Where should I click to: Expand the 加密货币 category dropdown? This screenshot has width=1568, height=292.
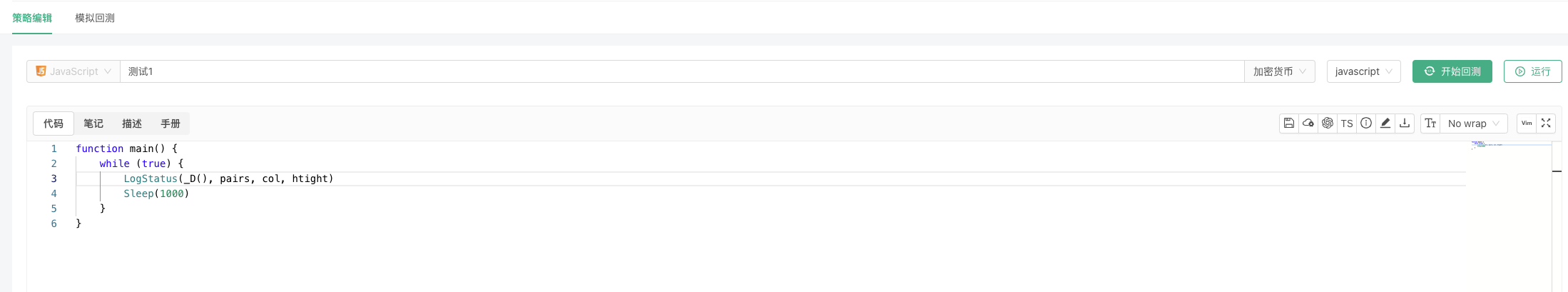pyautogui.click(x=1279, y=71)
